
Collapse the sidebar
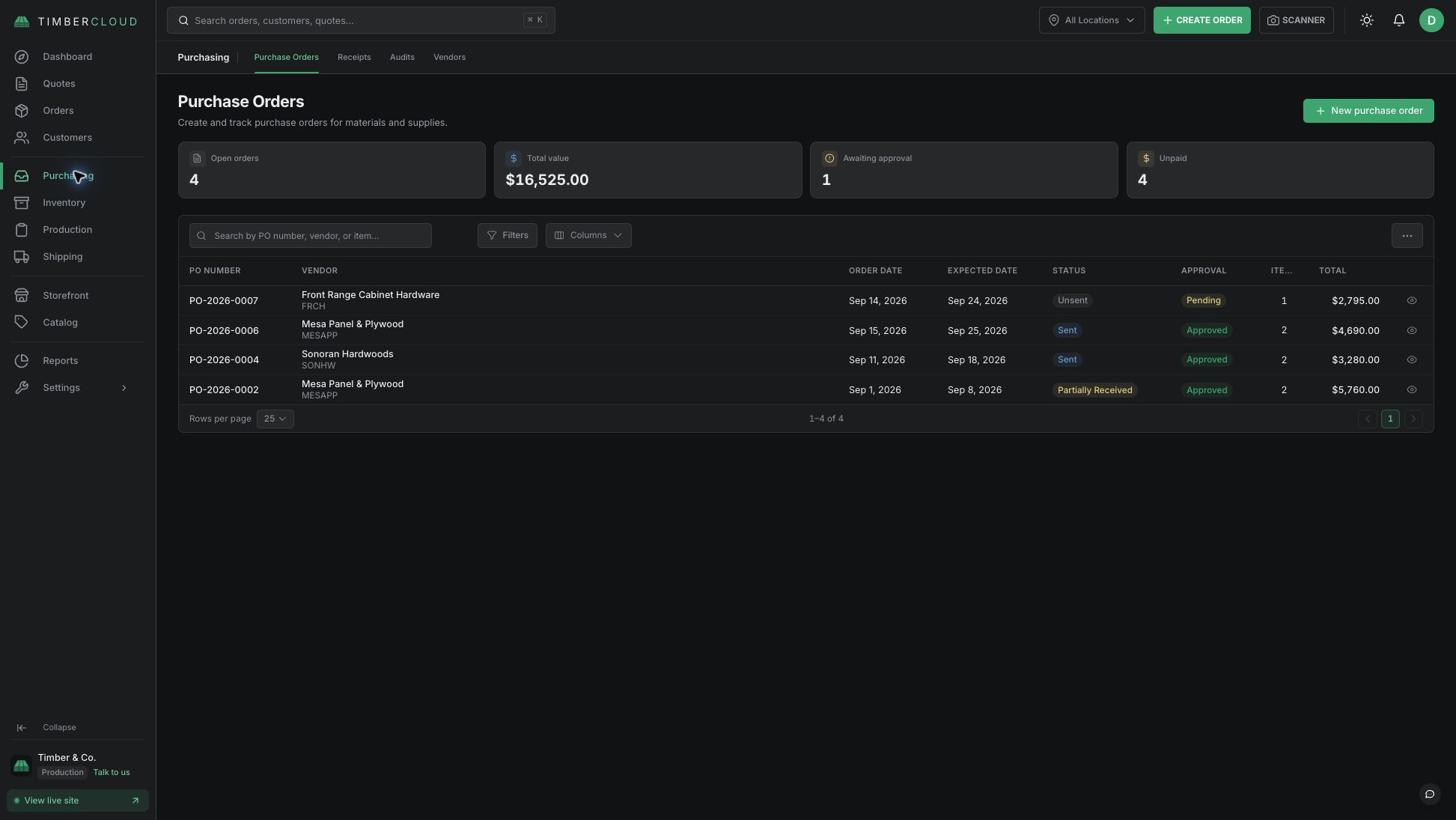[46, 728]
